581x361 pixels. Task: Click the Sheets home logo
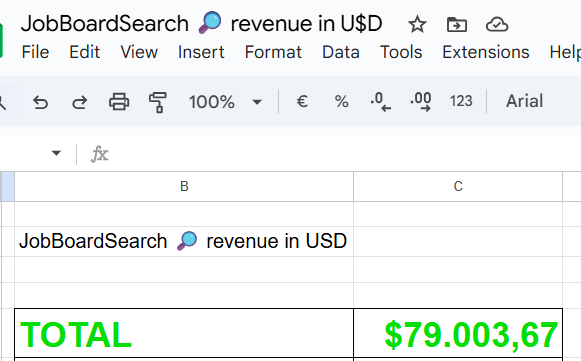click(x=1, y=40)
